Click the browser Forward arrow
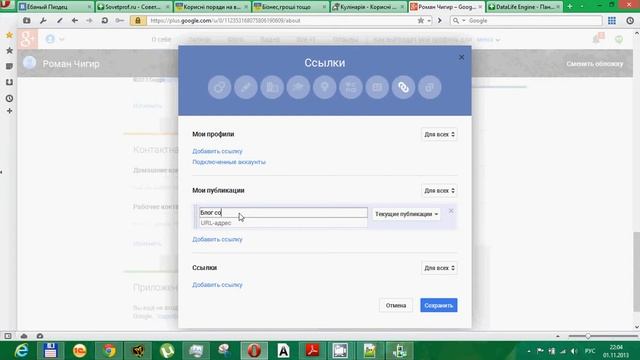The height and width of the screenshot is (360, 640). click(89, 20)
